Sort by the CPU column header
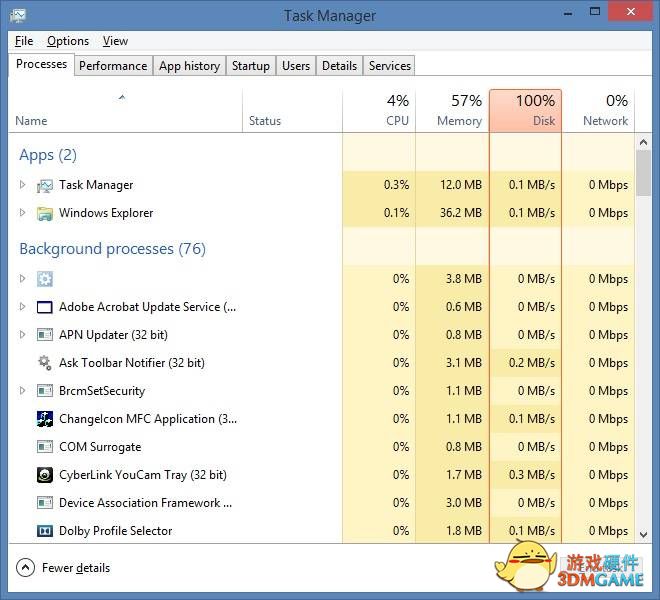 click(379, 111)
